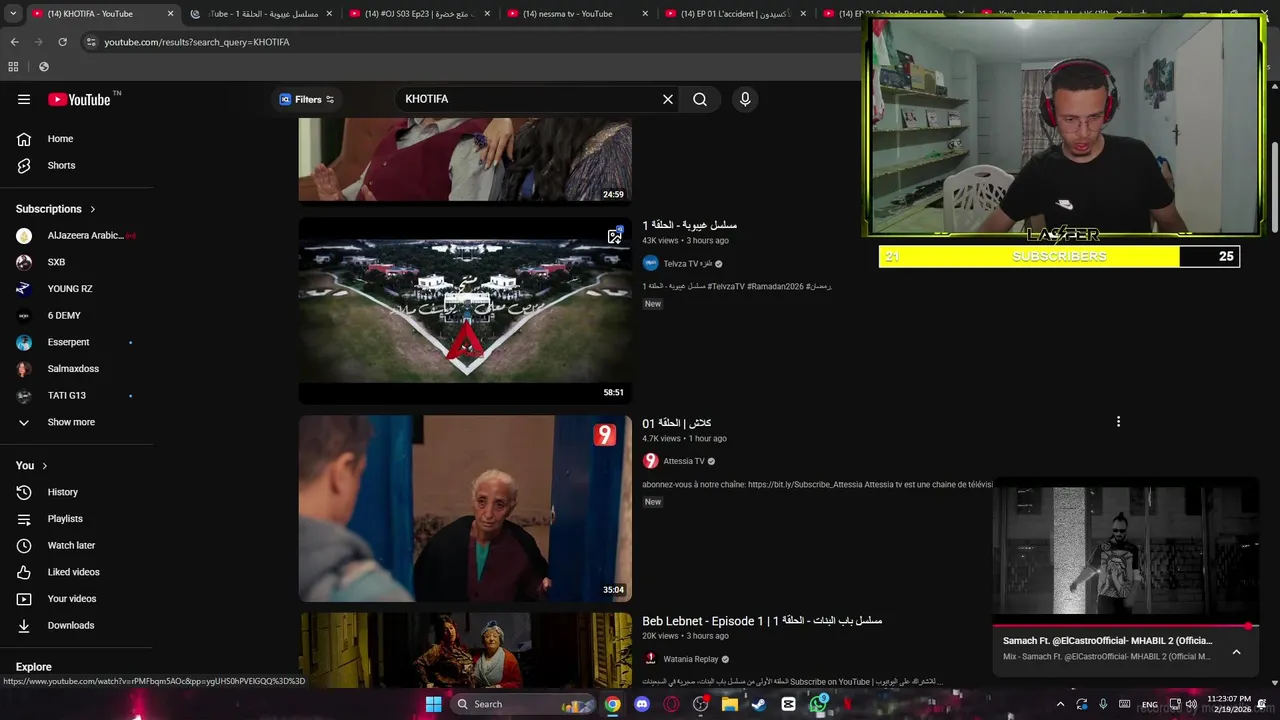Image resolution: width=1280 pixels, height=720 pixels.
Task: Open the Telvza TV channel link
Action: coord(687,264)
